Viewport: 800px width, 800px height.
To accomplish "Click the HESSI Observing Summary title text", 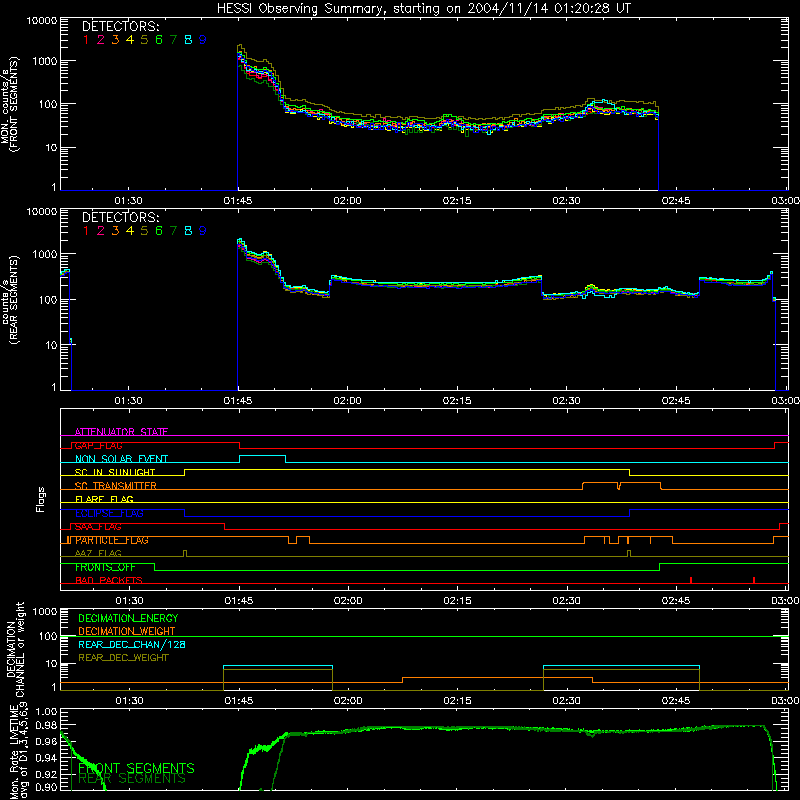I will pos(424,8).
